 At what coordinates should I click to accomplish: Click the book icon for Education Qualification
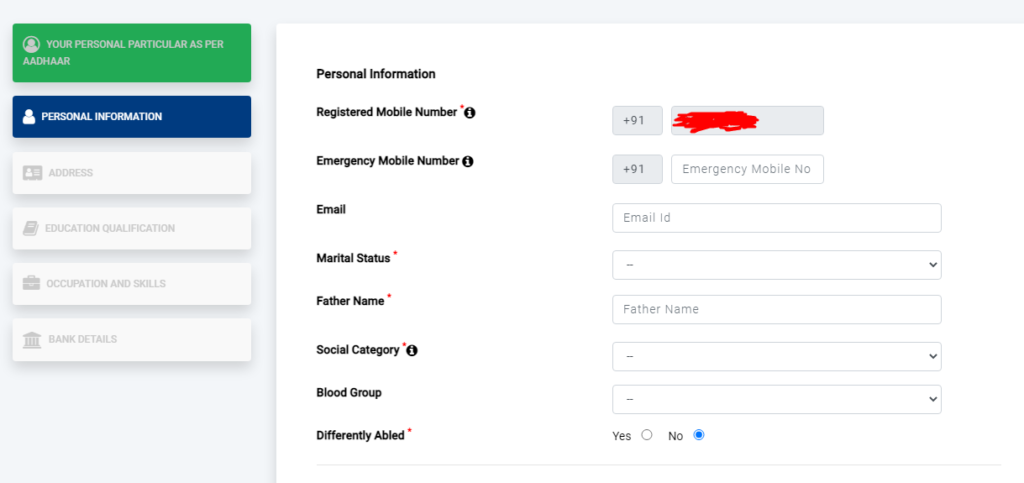pyautogui.click(x=31, y=228)
